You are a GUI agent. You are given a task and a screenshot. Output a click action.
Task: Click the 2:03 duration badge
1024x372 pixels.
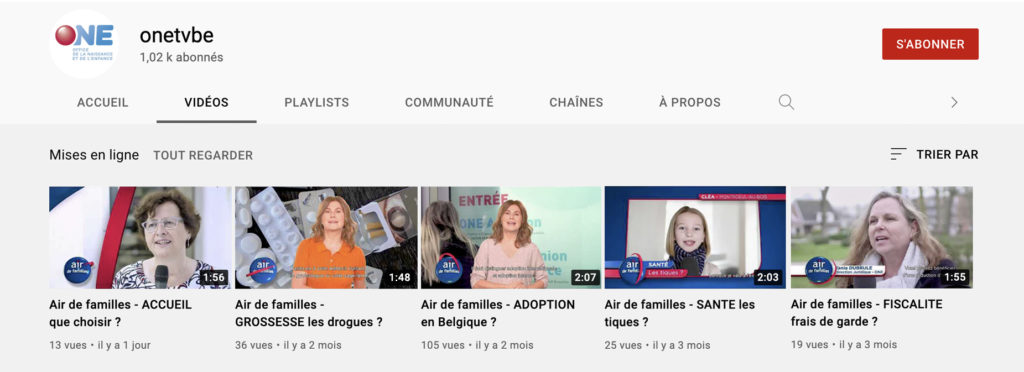[x=768, y=277]
